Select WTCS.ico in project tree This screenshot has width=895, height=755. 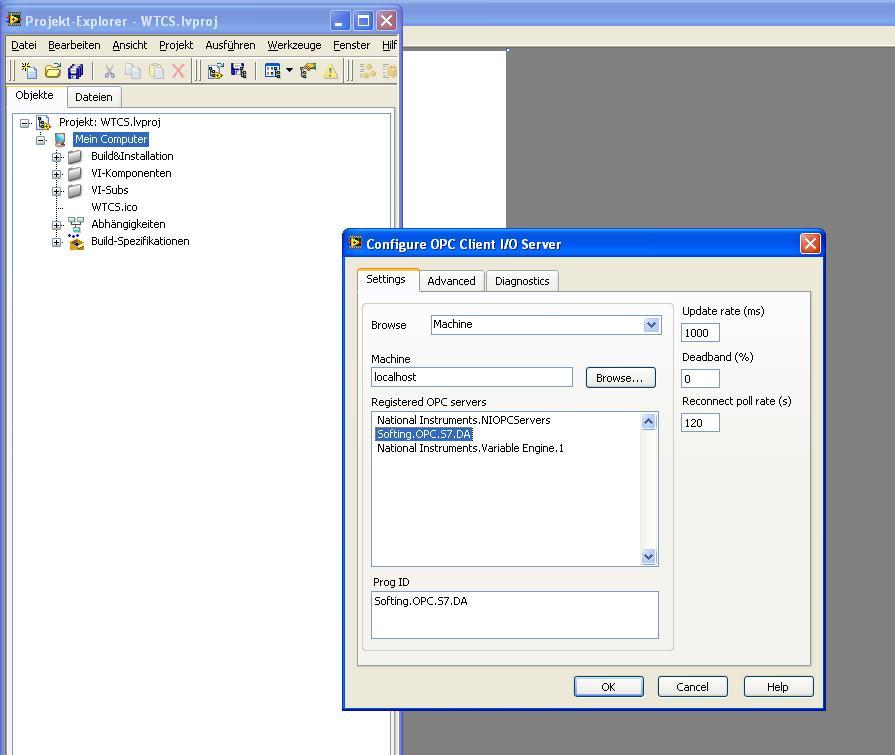114,207
